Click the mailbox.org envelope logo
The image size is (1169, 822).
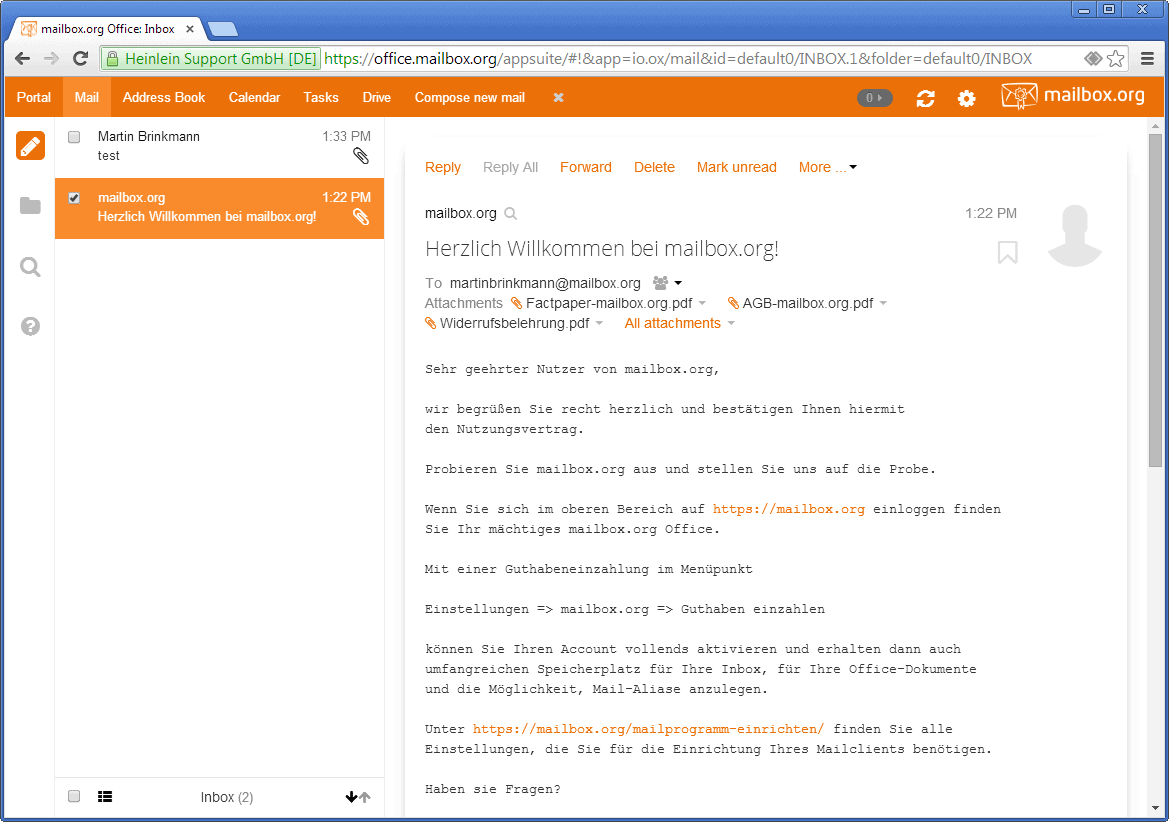tap(1018, 96)
